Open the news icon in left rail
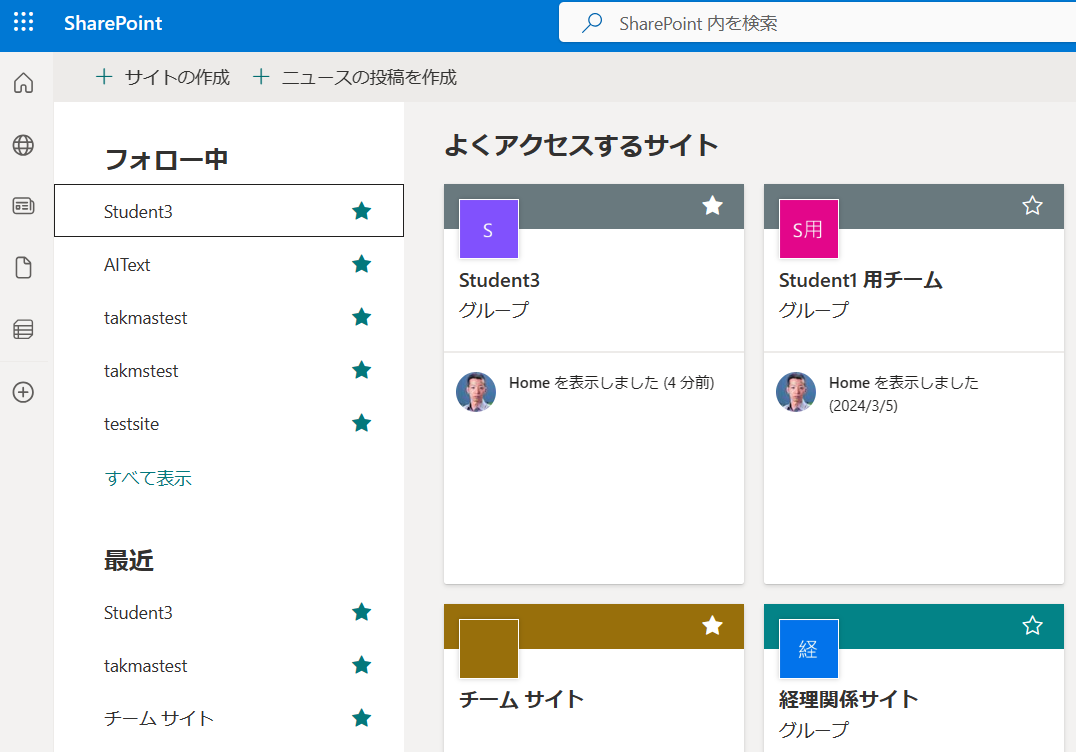This screenshot has width=1076, height=752. tap(23, 206)
